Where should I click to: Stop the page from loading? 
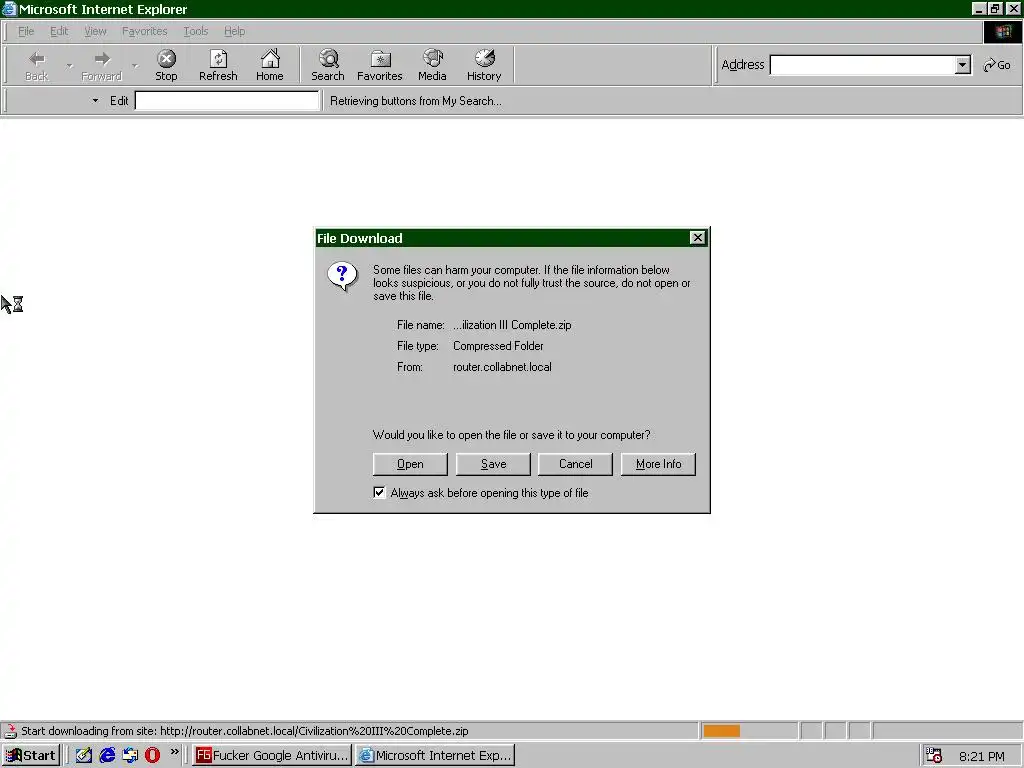167,65
